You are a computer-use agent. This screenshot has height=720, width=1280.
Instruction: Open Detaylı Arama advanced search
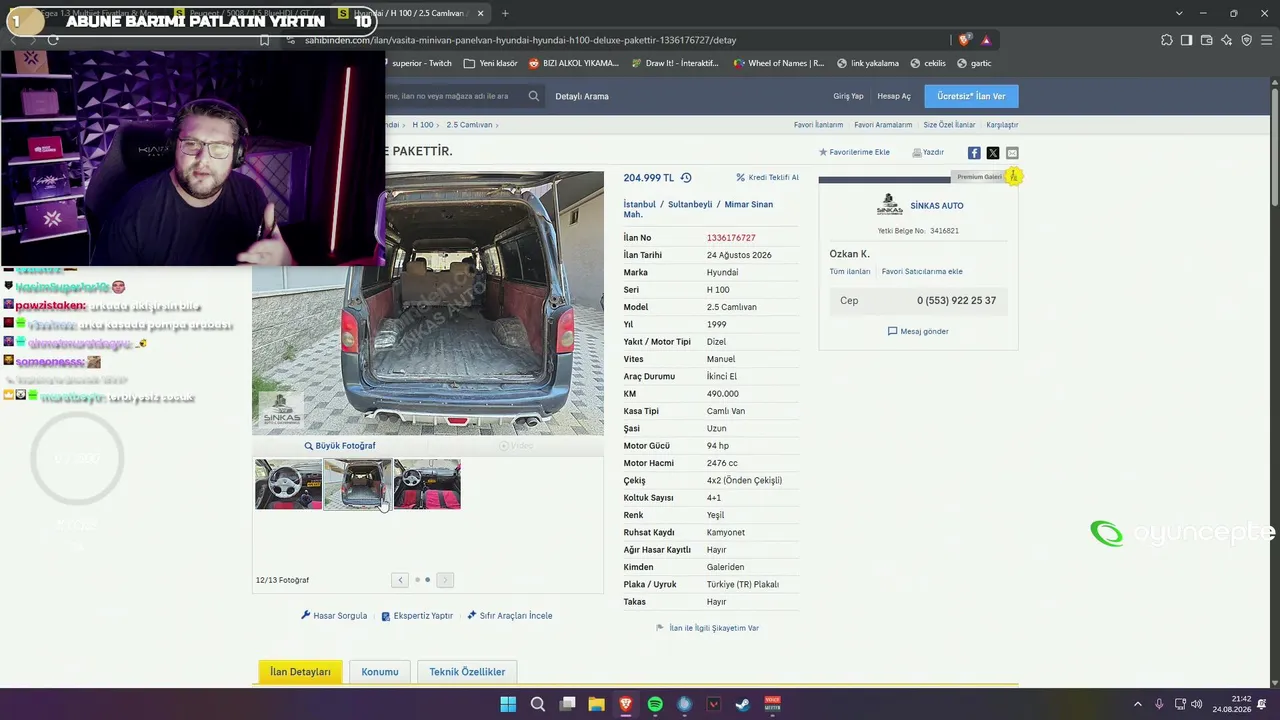tap(582, 96)
